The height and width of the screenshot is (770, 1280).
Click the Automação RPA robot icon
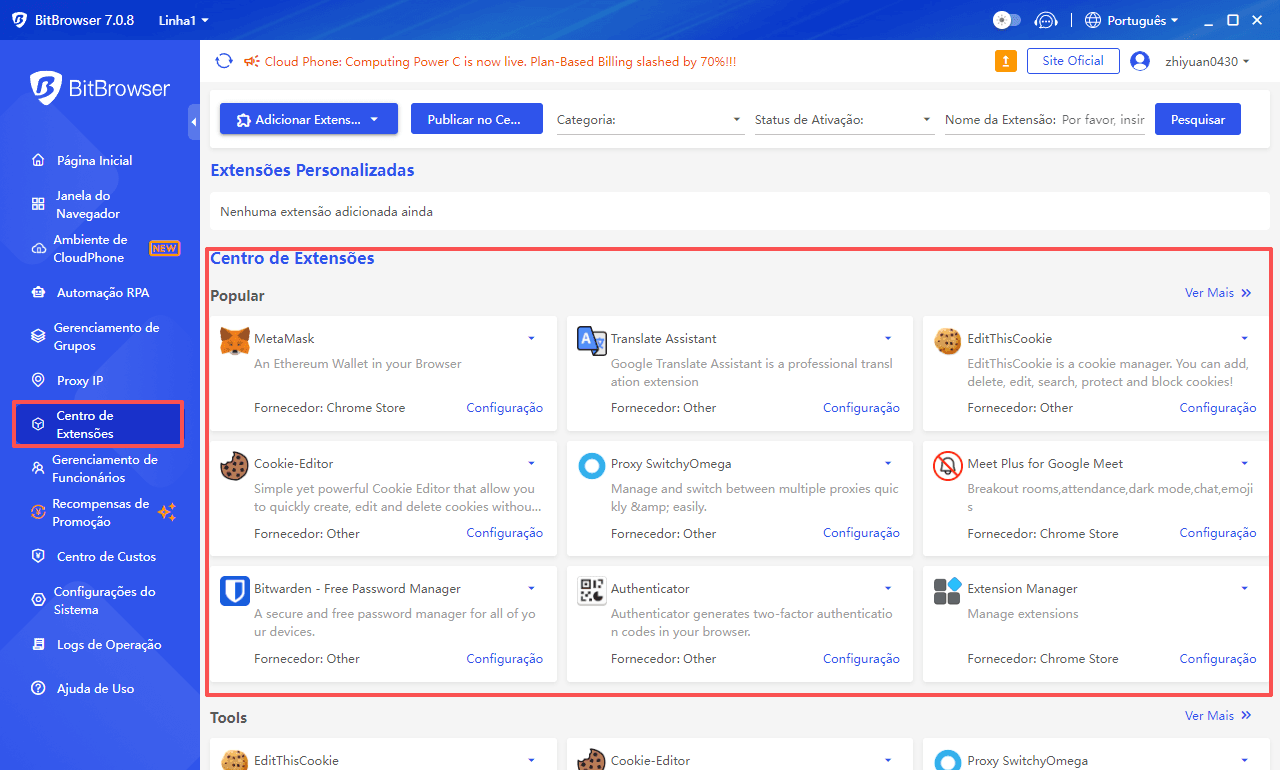(x=39, y=292)
